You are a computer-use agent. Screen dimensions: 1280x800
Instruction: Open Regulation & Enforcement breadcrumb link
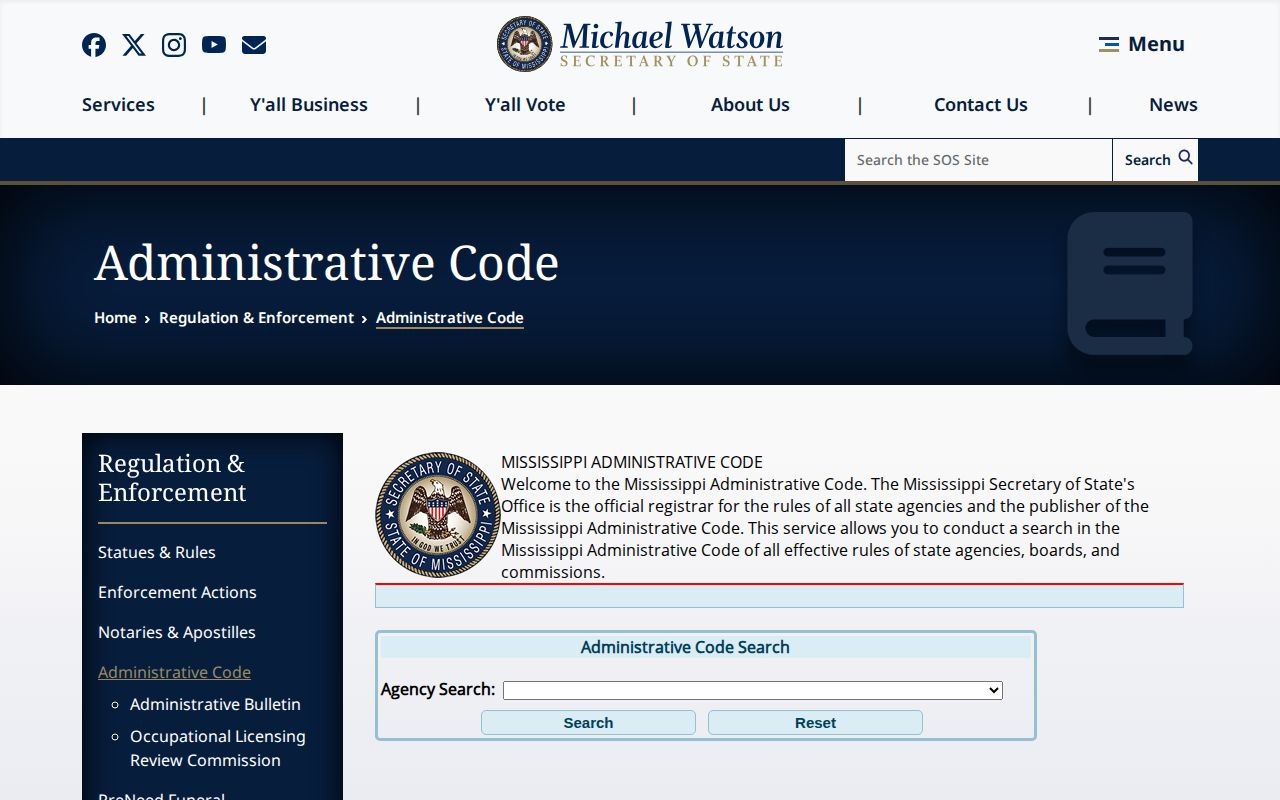pos(256,317)
